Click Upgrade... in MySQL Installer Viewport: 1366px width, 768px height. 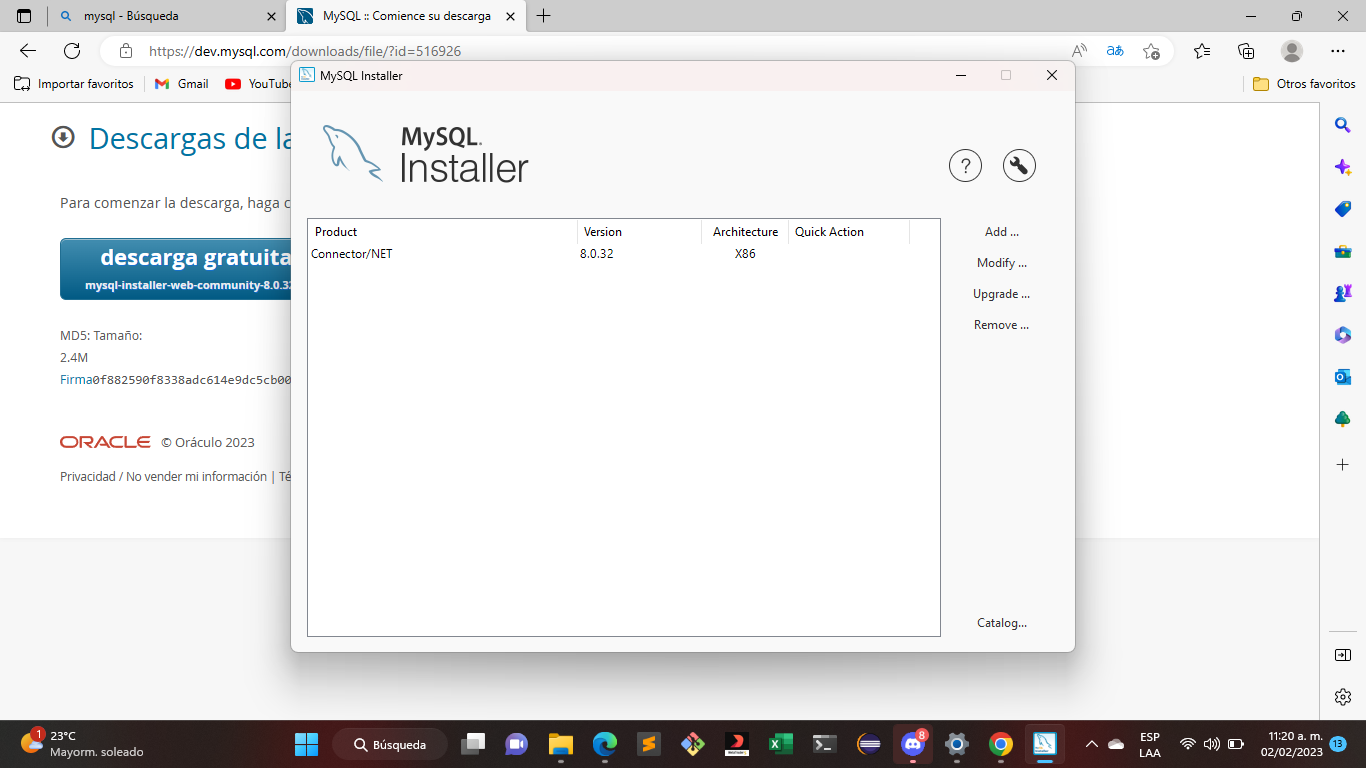pos(1001,294)
